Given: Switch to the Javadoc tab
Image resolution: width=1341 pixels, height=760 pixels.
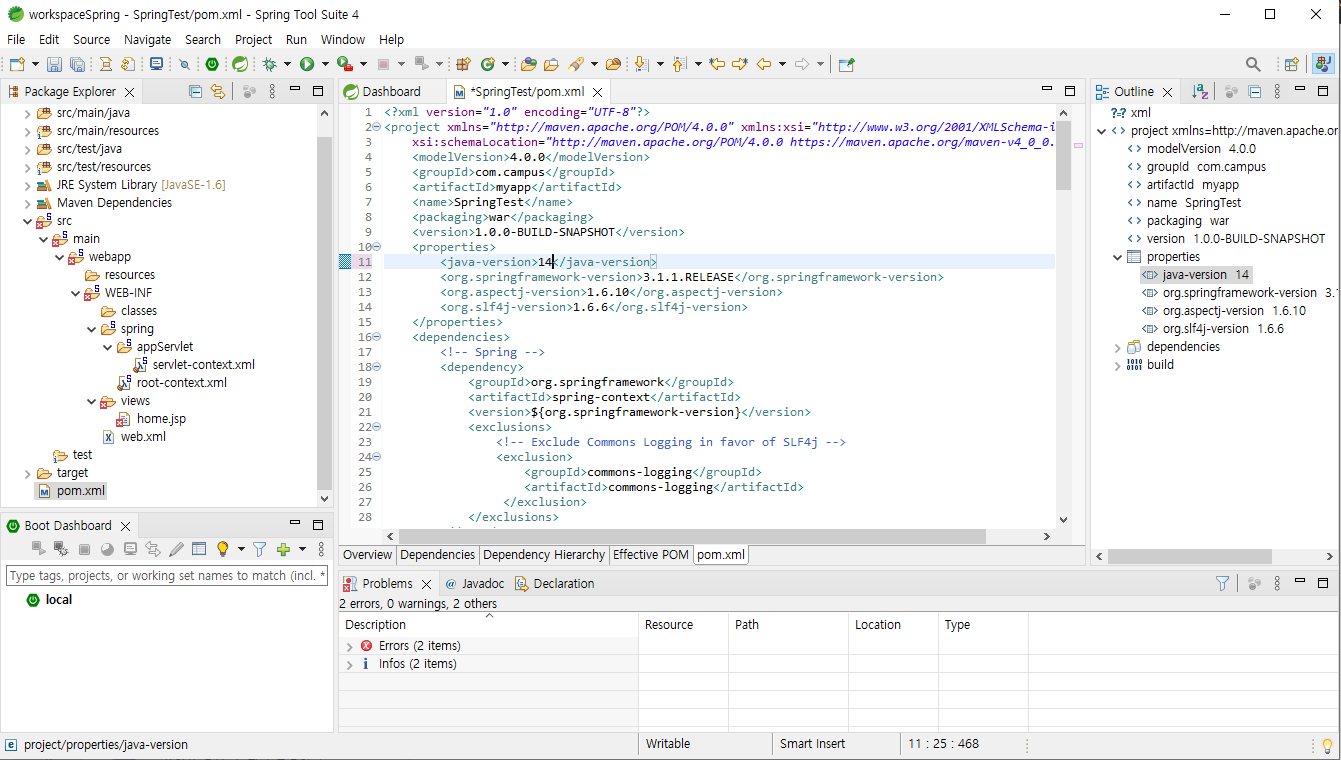Looking at the screenshot, I should pyautogui.click(x=475, y=583).
